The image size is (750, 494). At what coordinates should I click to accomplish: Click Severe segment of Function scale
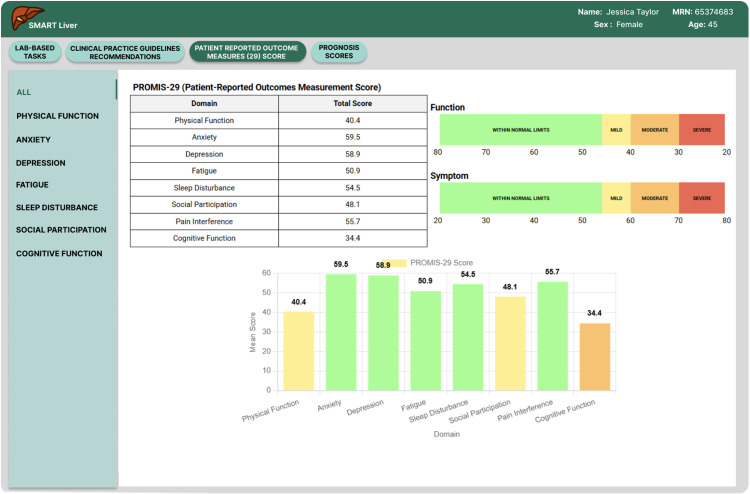click(x=702, y=130)
